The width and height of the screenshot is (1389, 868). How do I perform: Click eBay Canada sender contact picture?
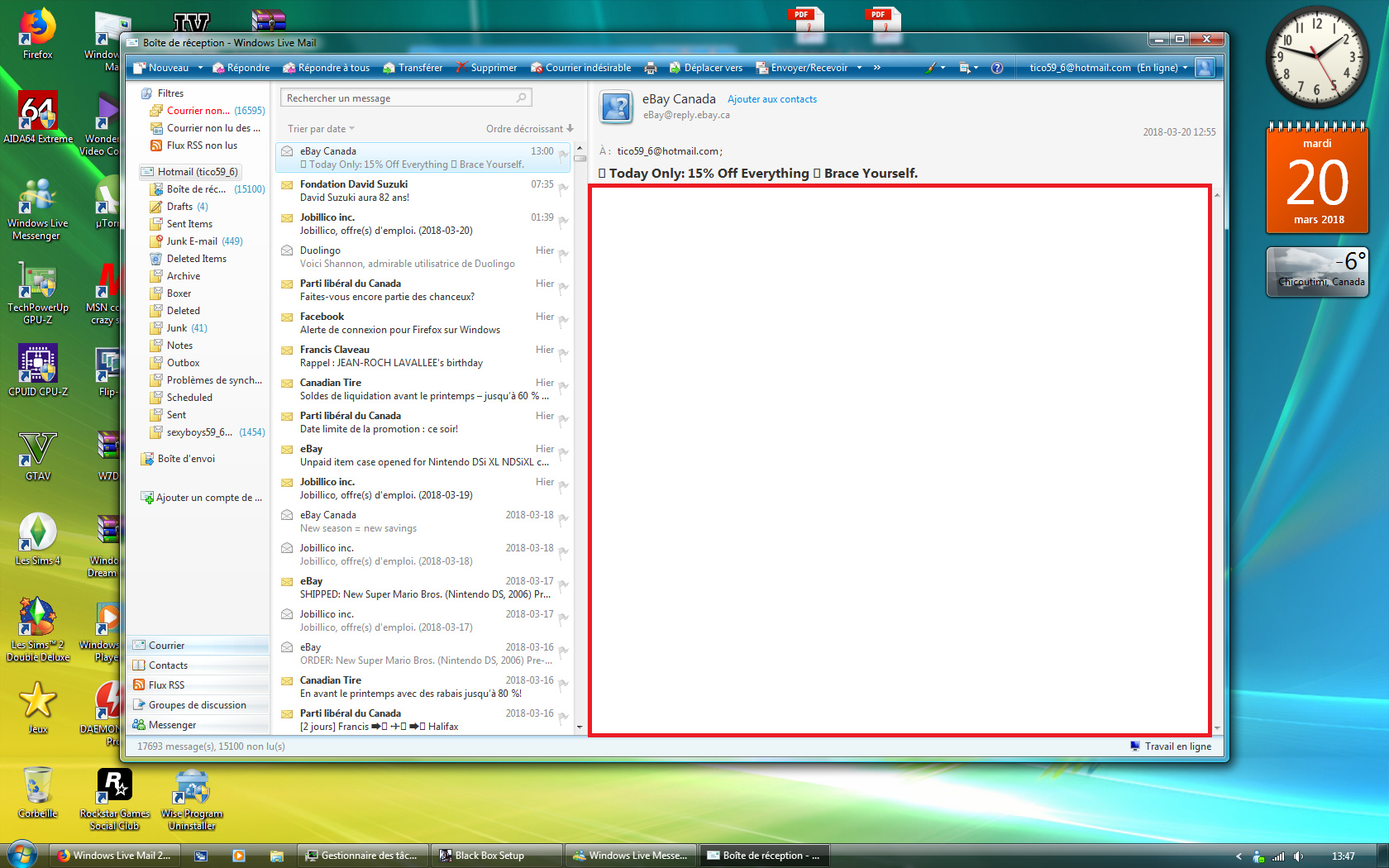pos(617,107)
